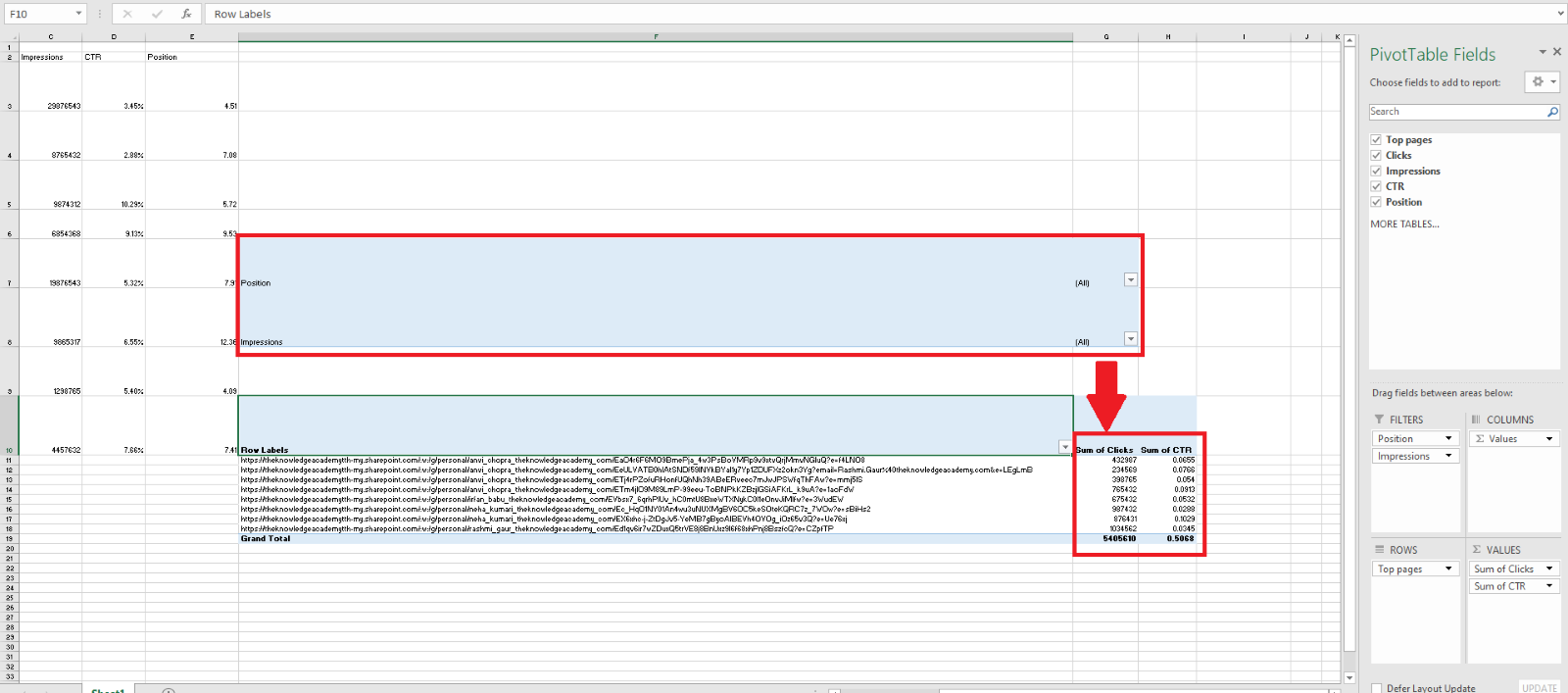Viewport: 1568px width, 693px height.
Task: Open the Position filter dropdown in the sheet
Action: 1130,280
